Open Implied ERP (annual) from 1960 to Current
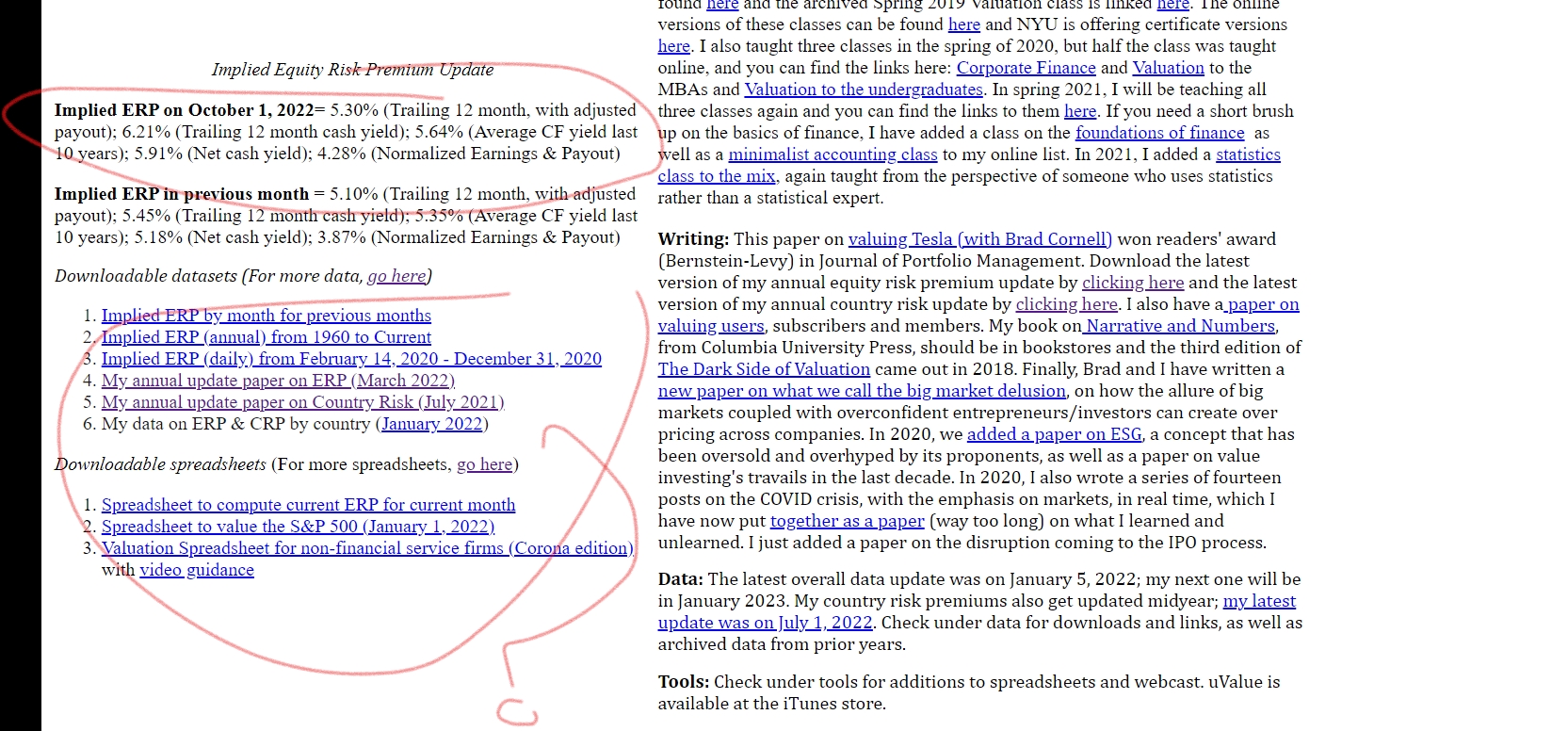 (x=267, y=337)
